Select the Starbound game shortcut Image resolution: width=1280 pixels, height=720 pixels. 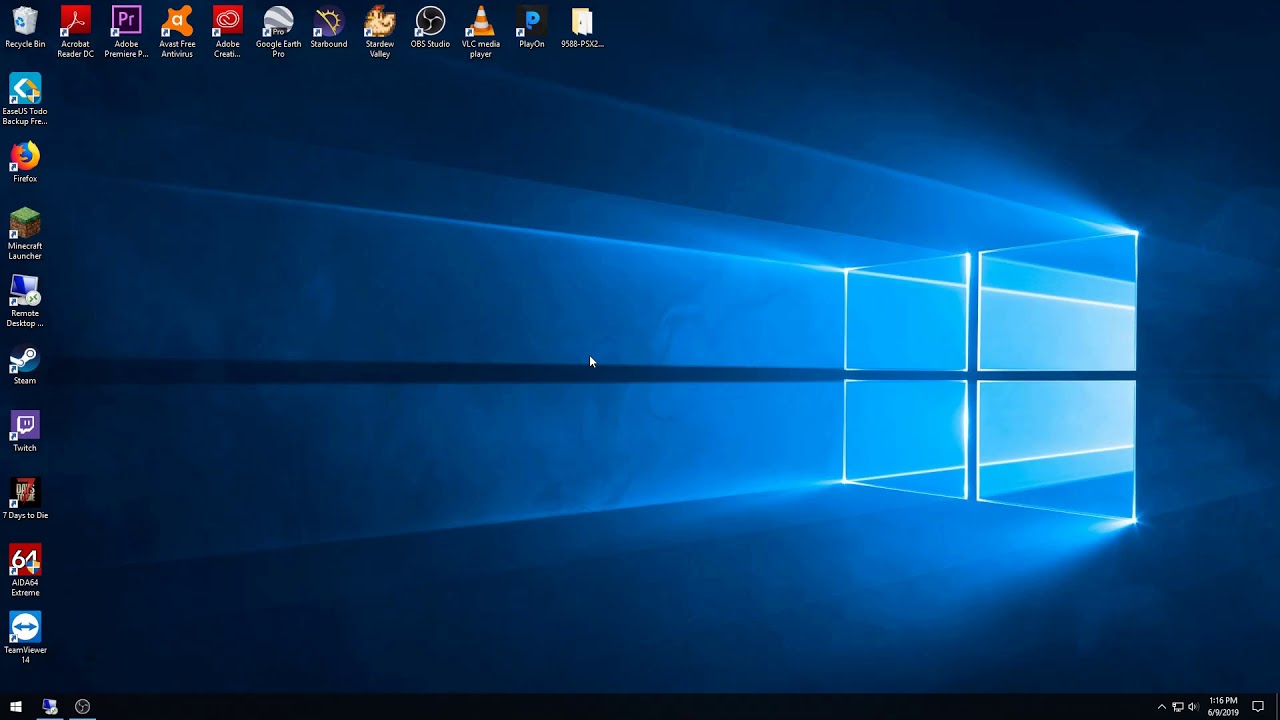[x=329, y=28]
